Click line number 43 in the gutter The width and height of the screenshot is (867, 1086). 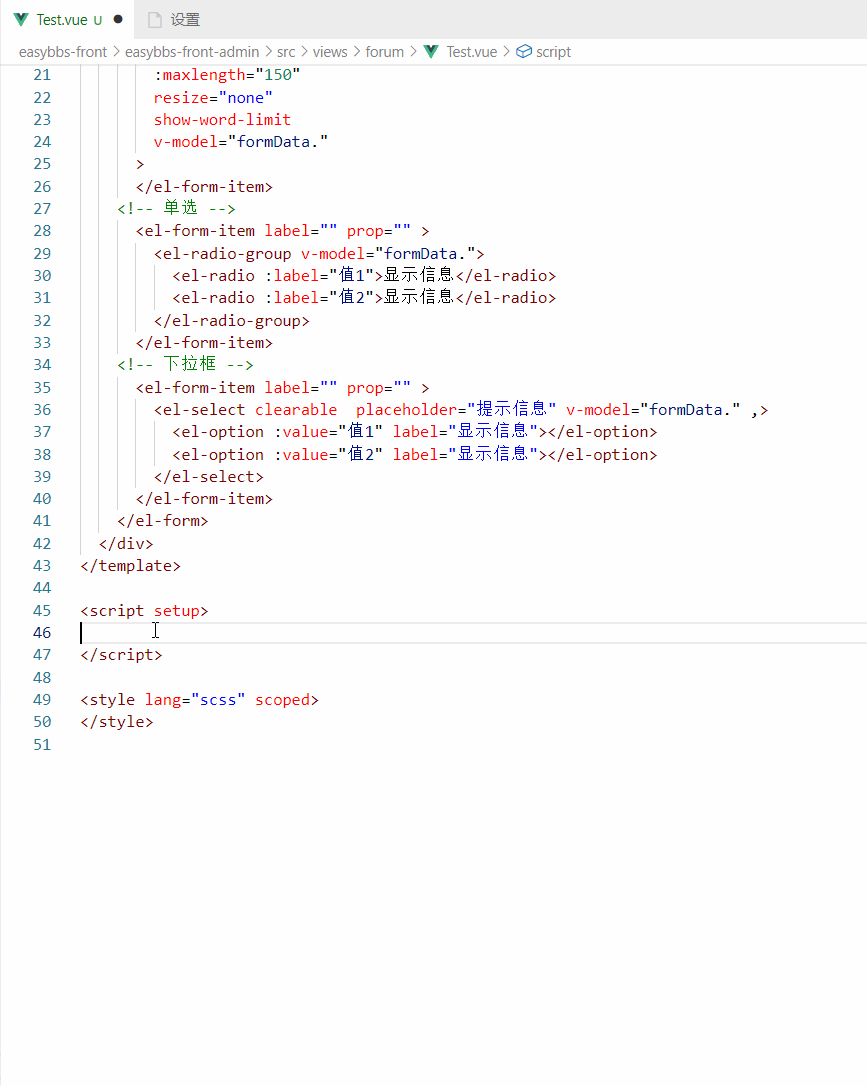click(x=42, y=566)
